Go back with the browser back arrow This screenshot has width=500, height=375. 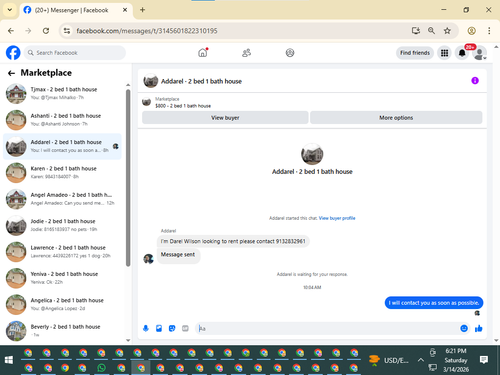pos(11,31)
